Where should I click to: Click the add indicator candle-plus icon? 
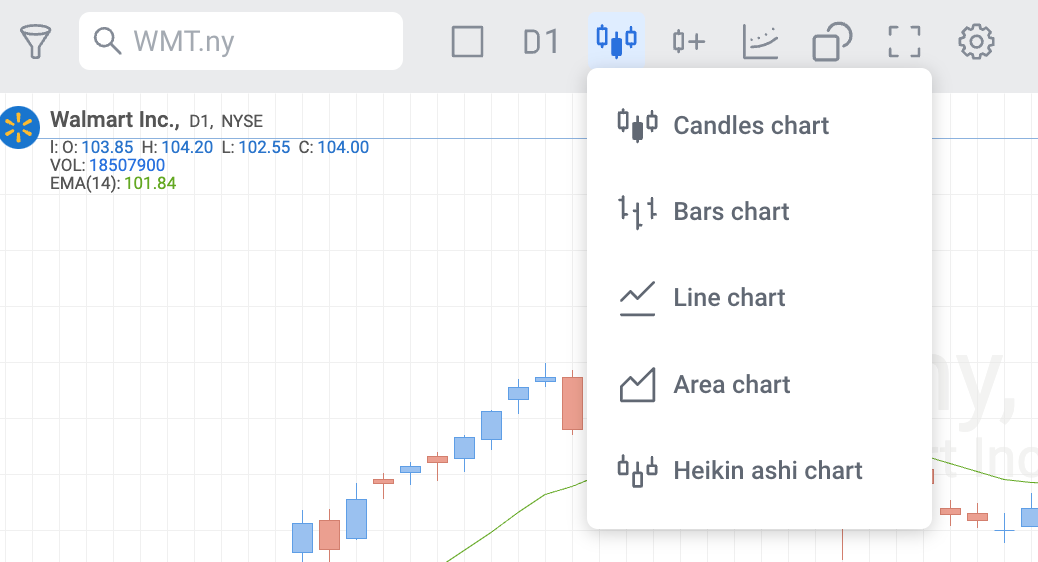point(689,41)
